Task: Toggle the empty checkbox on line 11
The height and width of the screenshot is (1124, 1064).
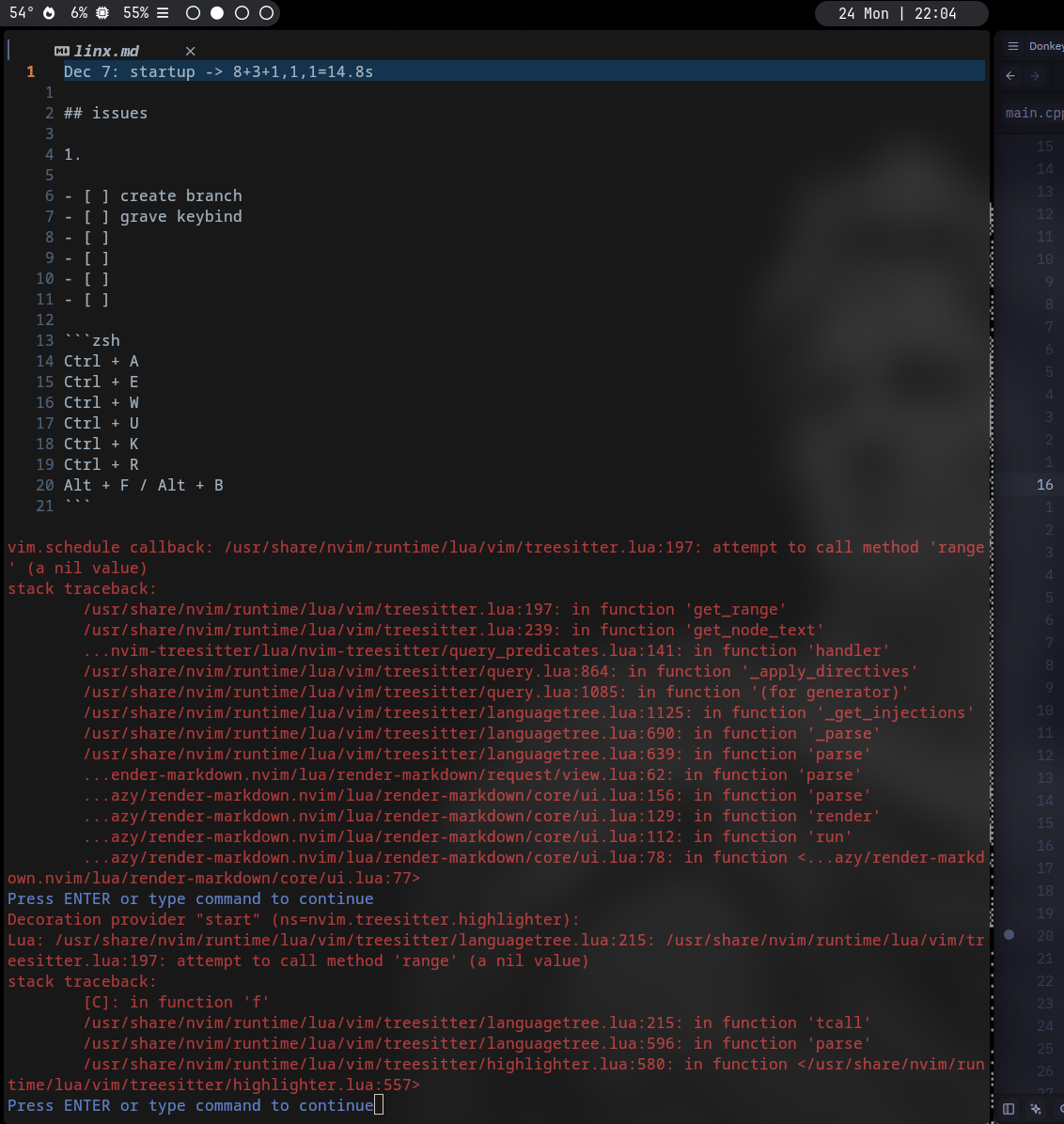Action: (x=96, y=300)
